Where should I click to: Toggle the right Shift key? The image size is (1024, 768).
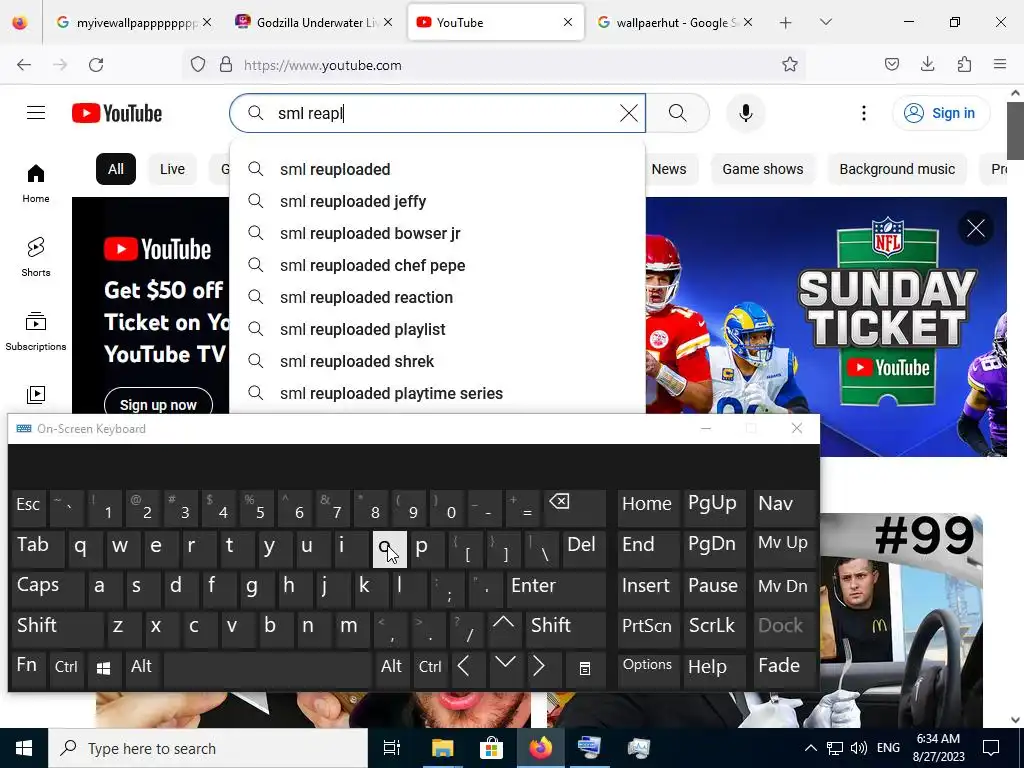coord(567,628)
